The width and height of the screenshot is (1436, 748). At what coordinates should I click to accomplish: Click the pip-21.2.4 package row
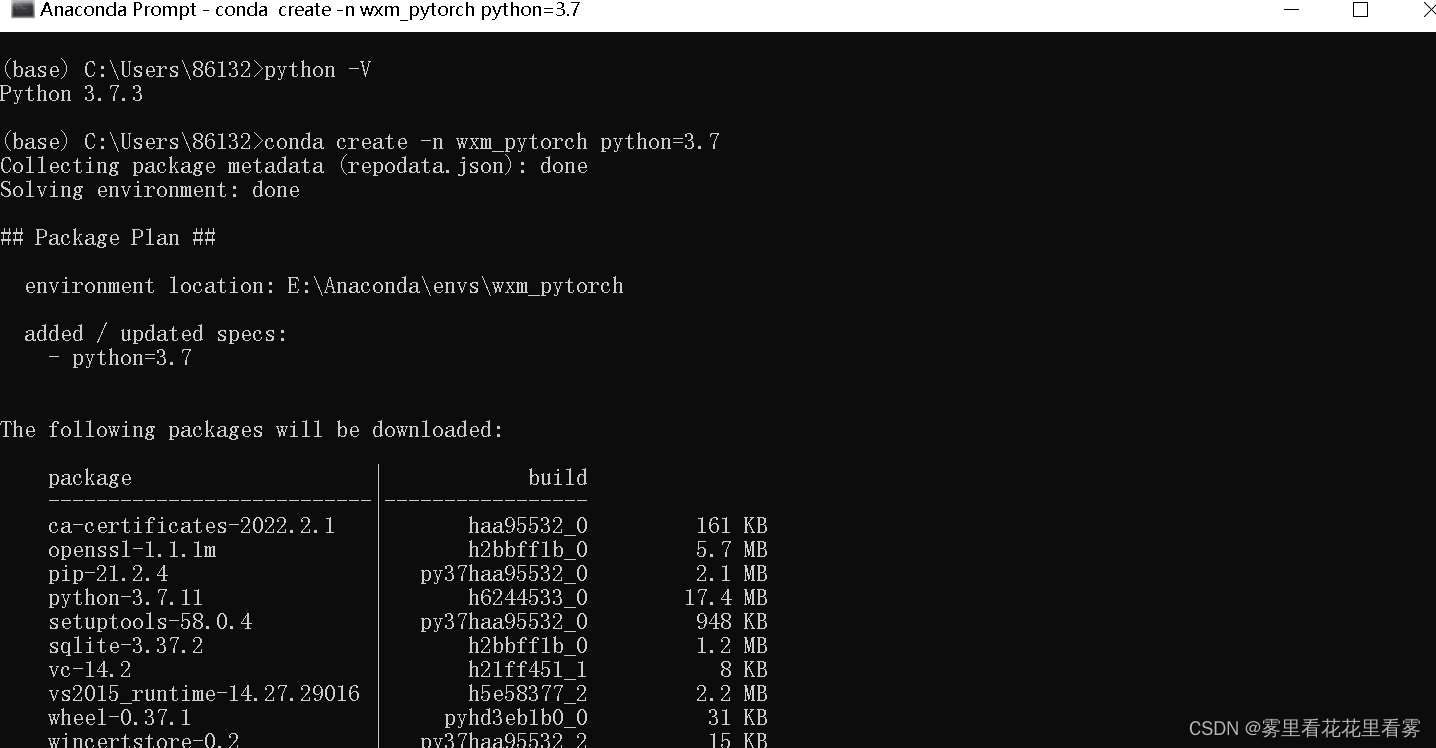coord(408,574)
